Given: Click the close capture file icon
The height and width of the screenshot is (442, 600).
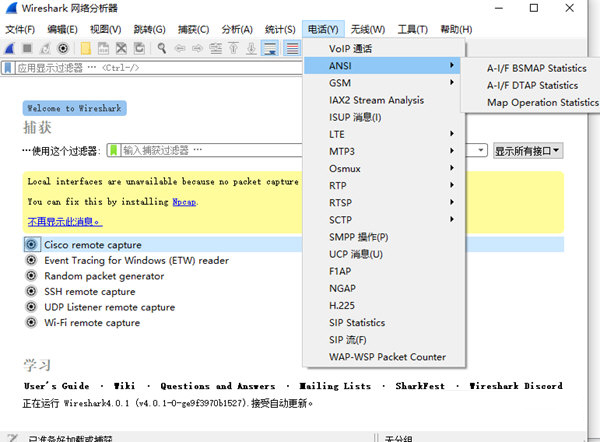Looking at the screenshot, I should coord(121,48).
